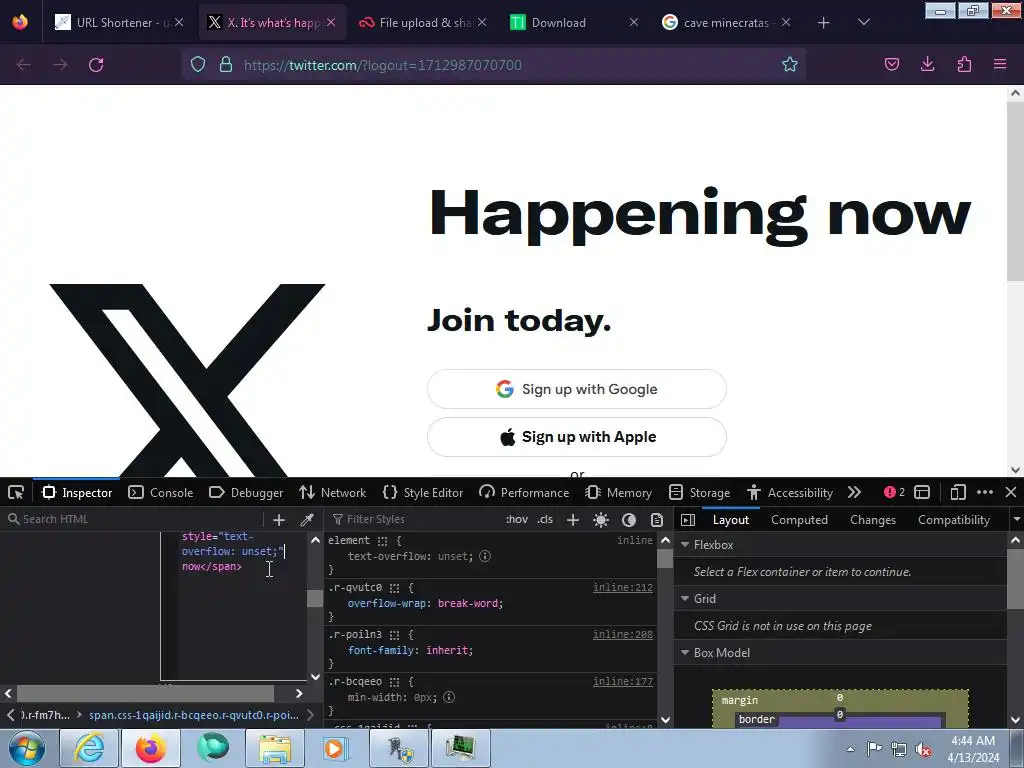Screen dimensions: 1024x768
Task: Toggle the .cls classes panel
Action: click(545, 519)
